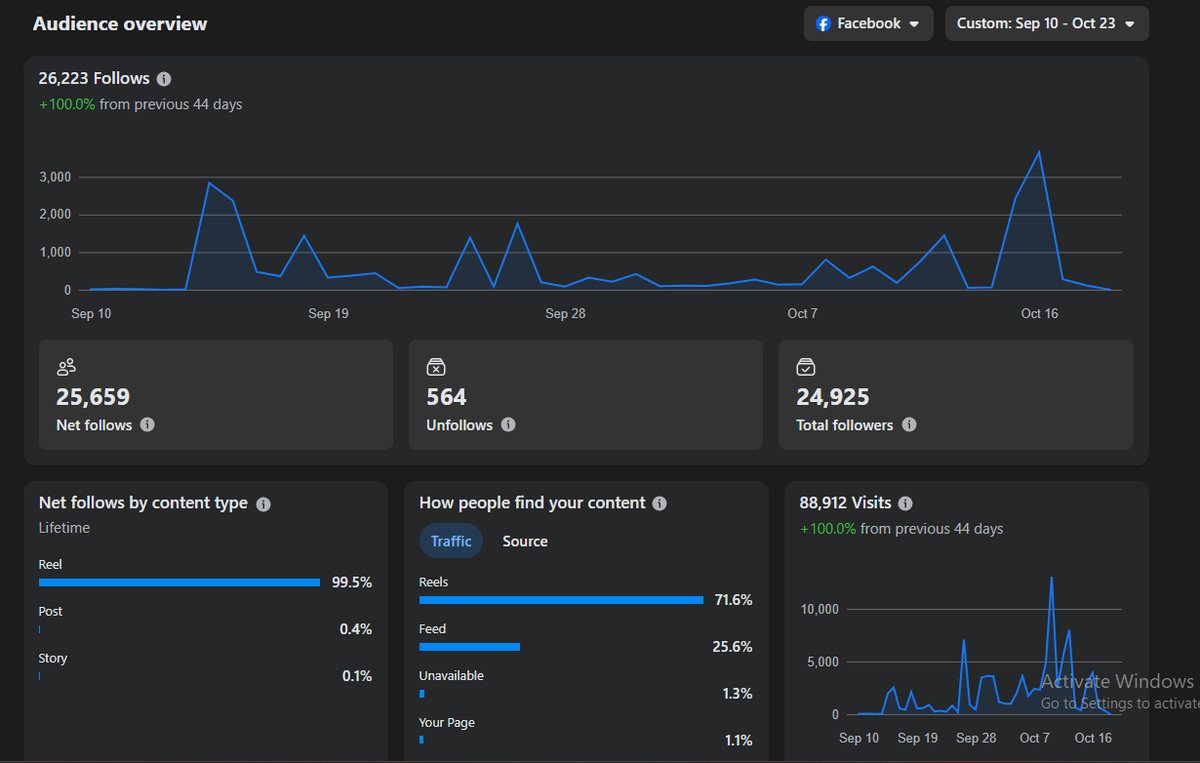1200x763 pixels.
Task: Click the 88,912 Visits heading
Action: point(845,503)
